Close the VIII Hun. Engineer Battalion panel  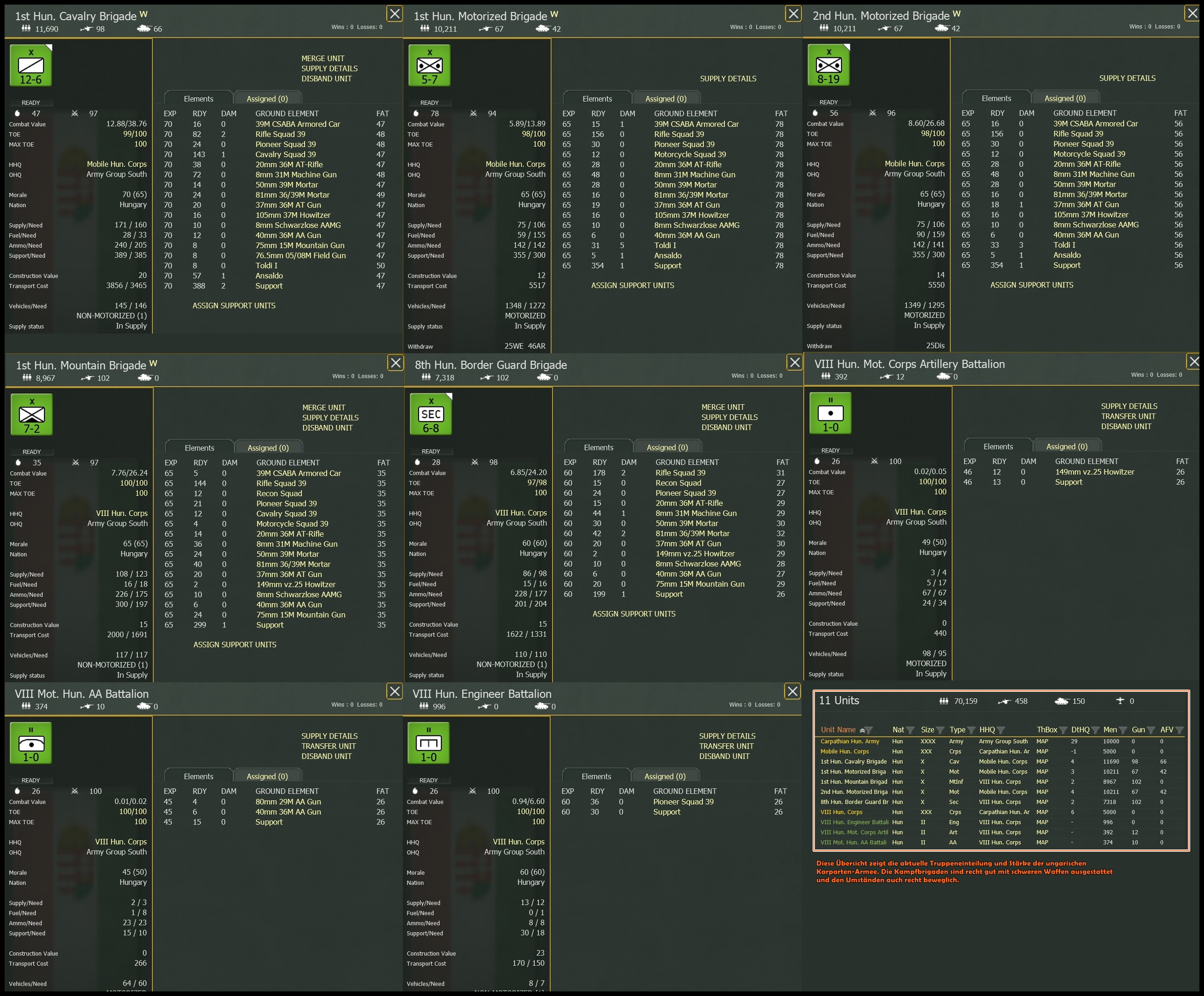click(x=792, y=691)
